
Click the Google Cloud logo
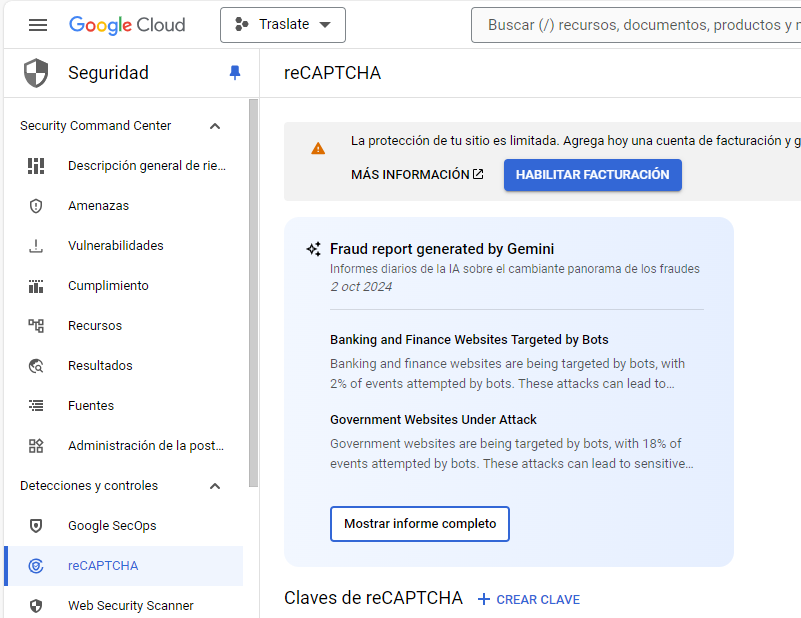pyautogui.click(x=127, y=25)
